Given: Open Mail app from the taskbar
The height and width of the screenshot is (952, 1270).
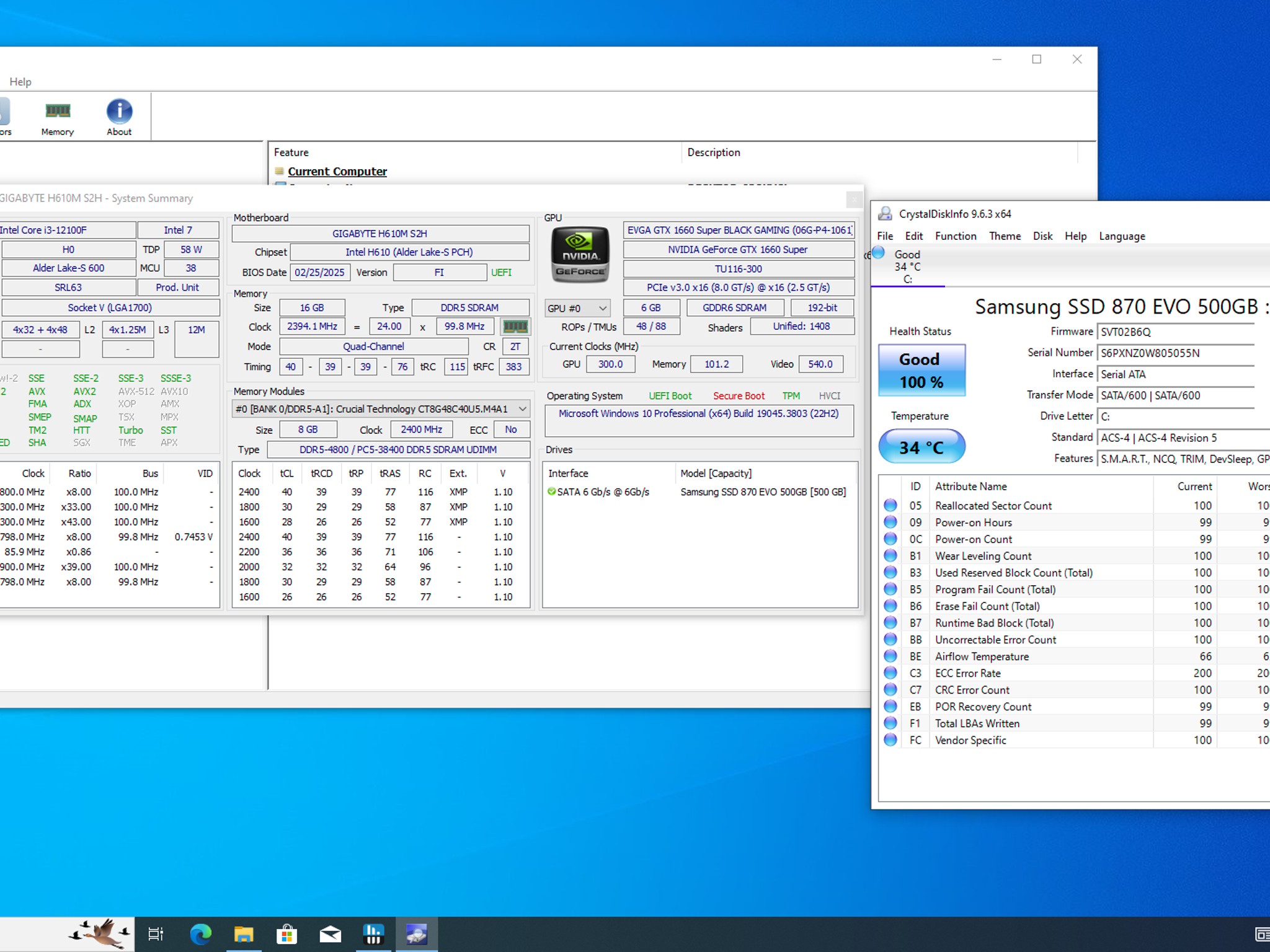Looking at the screenshot, I should click(330, 934).
